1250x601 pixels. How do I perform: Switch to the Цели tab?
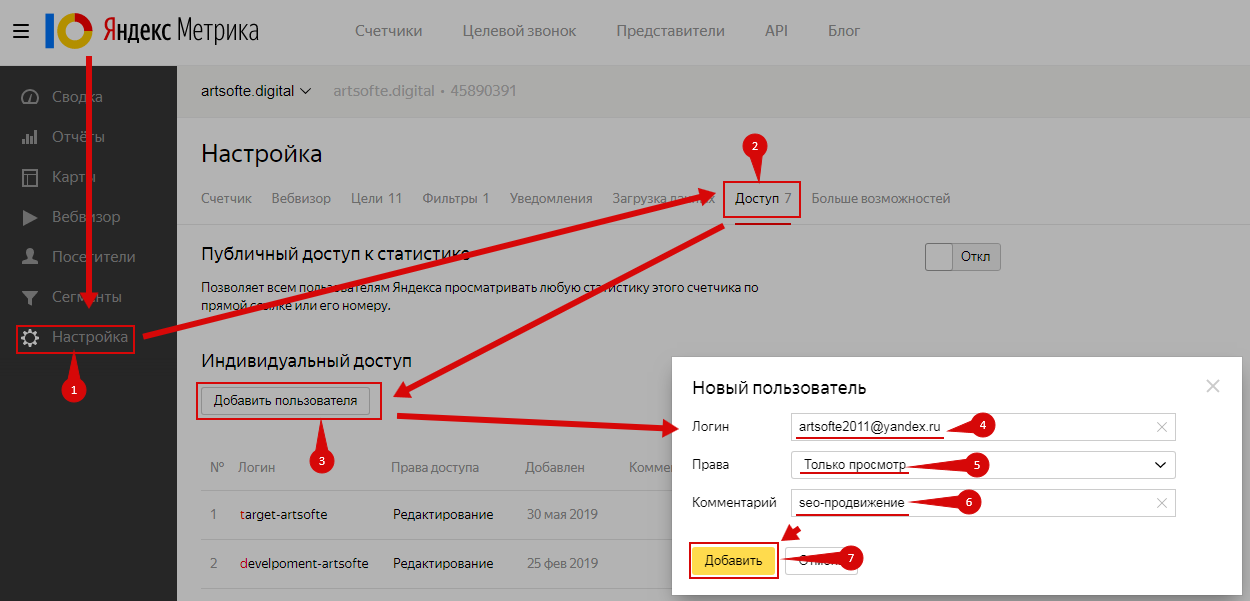[x=376, y=198]
